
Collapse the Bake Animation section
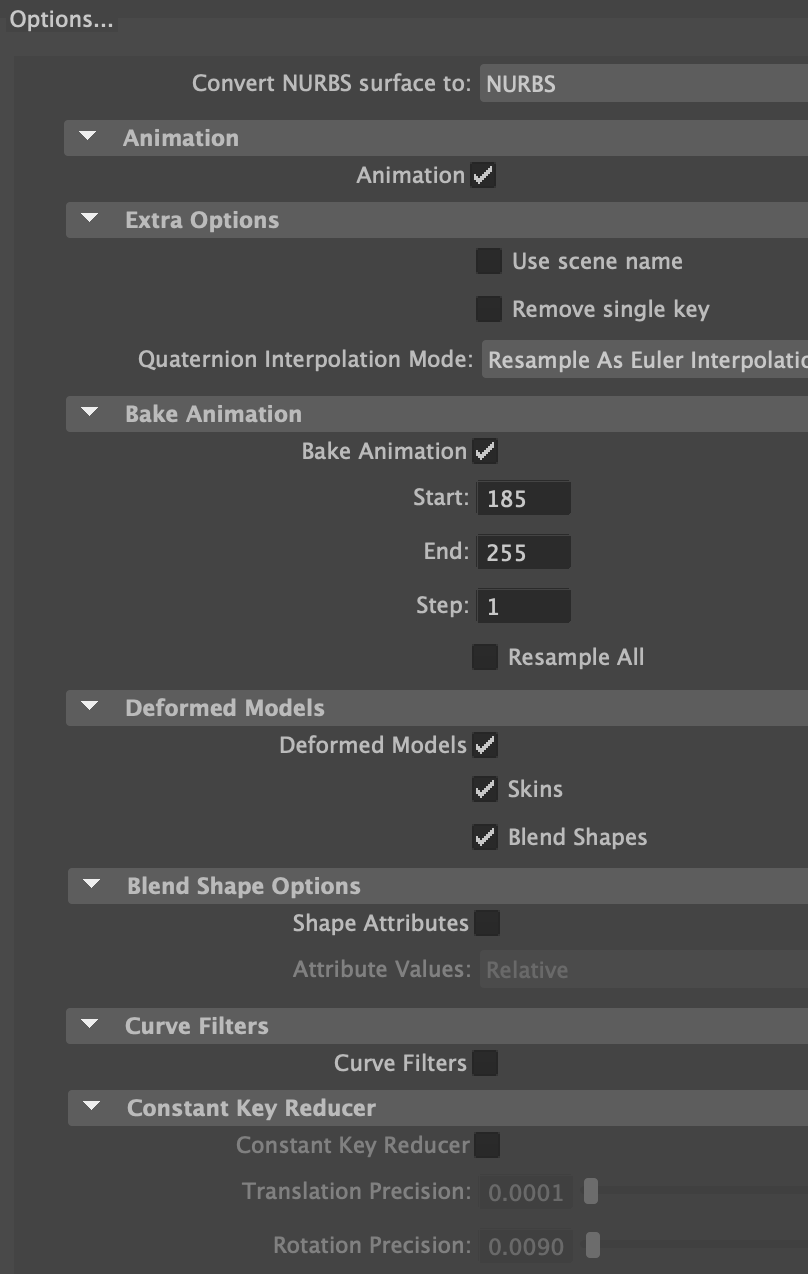pyautogui.click(x=89, y=413)
